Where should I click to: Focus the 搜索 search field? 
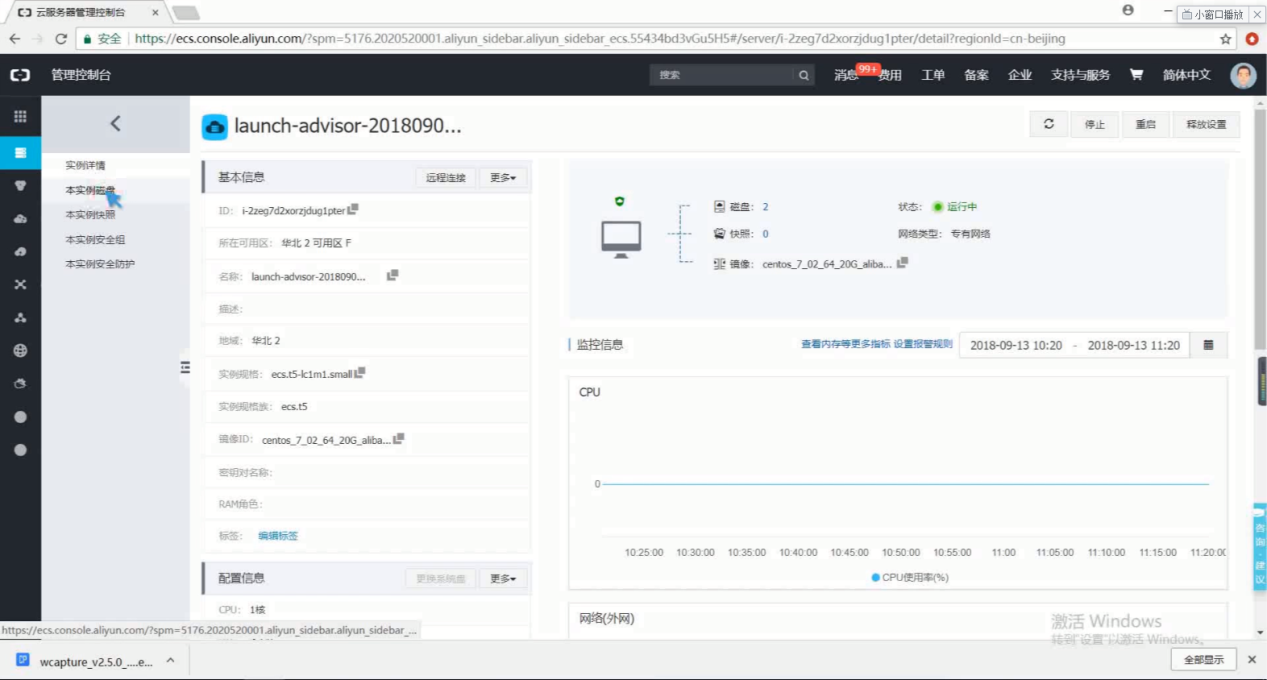coord(721,75)
